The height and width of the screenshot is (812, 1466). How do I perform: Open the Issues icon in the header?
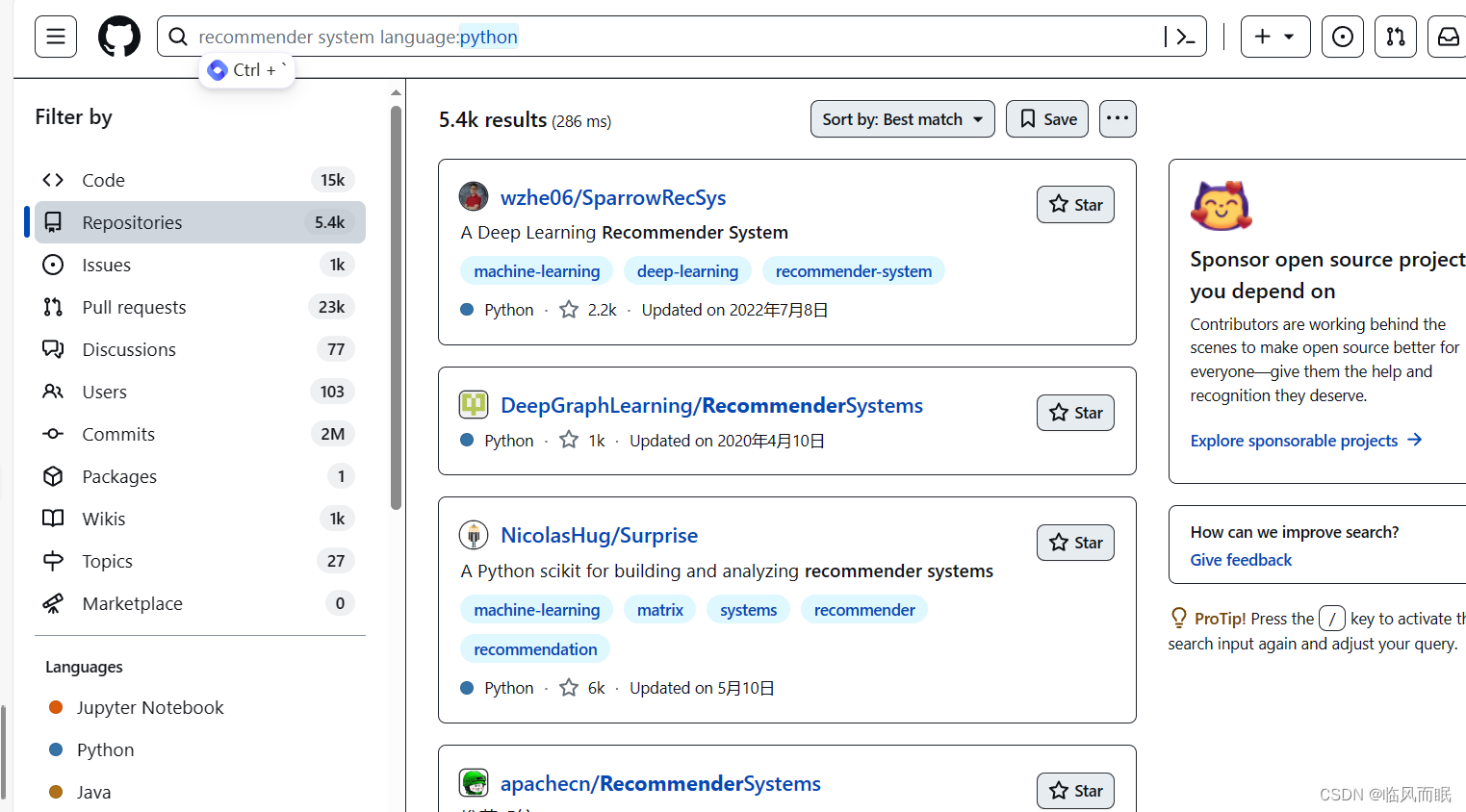pos(1343,37)
